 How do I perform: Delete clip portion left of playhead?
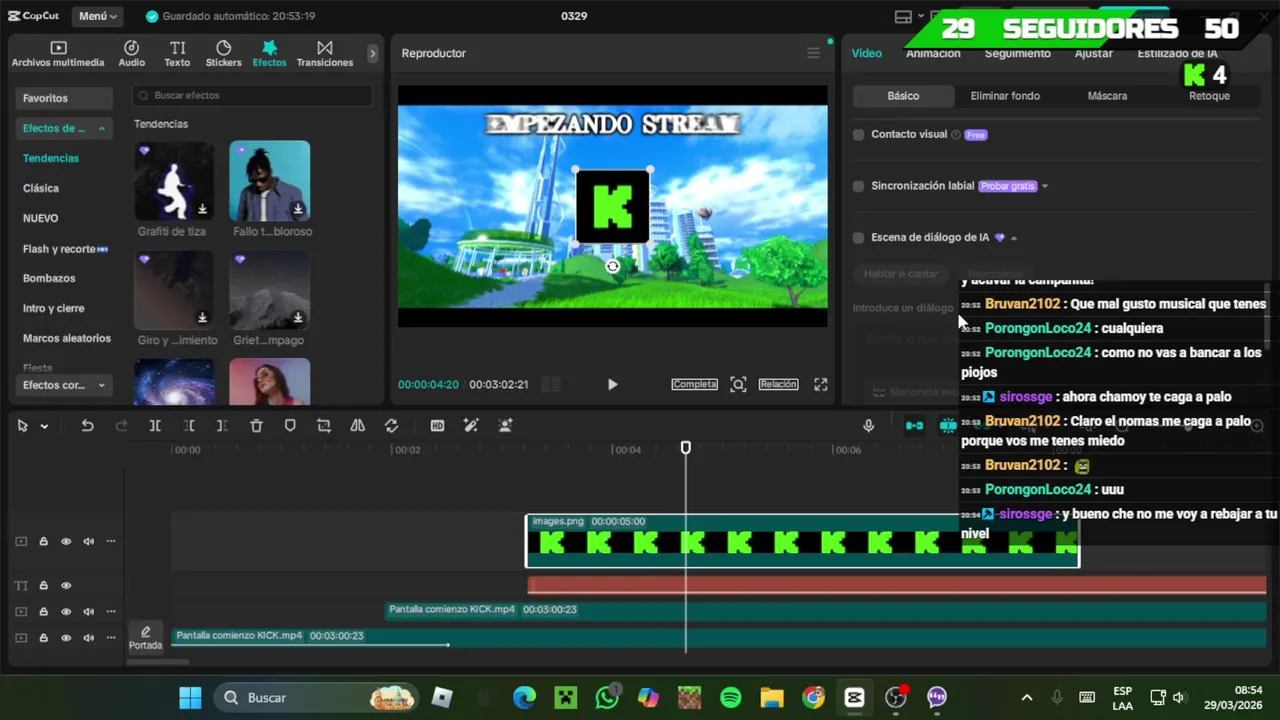[x=189, y=425]
